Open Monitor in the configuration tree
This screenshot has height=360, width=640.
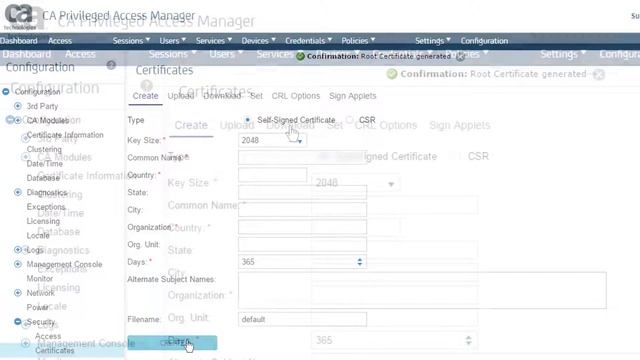[x=40, y=278]
